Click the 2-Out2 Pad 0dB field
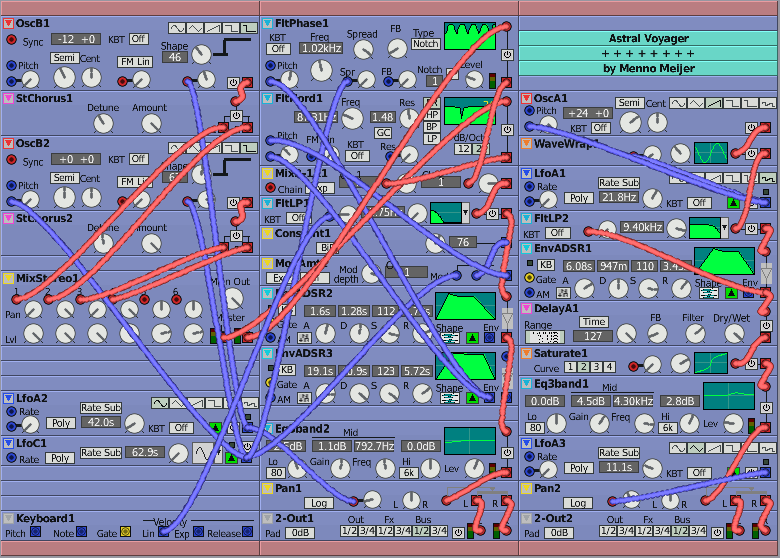The height and width of the screenshot is (558, 780). point(559,533)
